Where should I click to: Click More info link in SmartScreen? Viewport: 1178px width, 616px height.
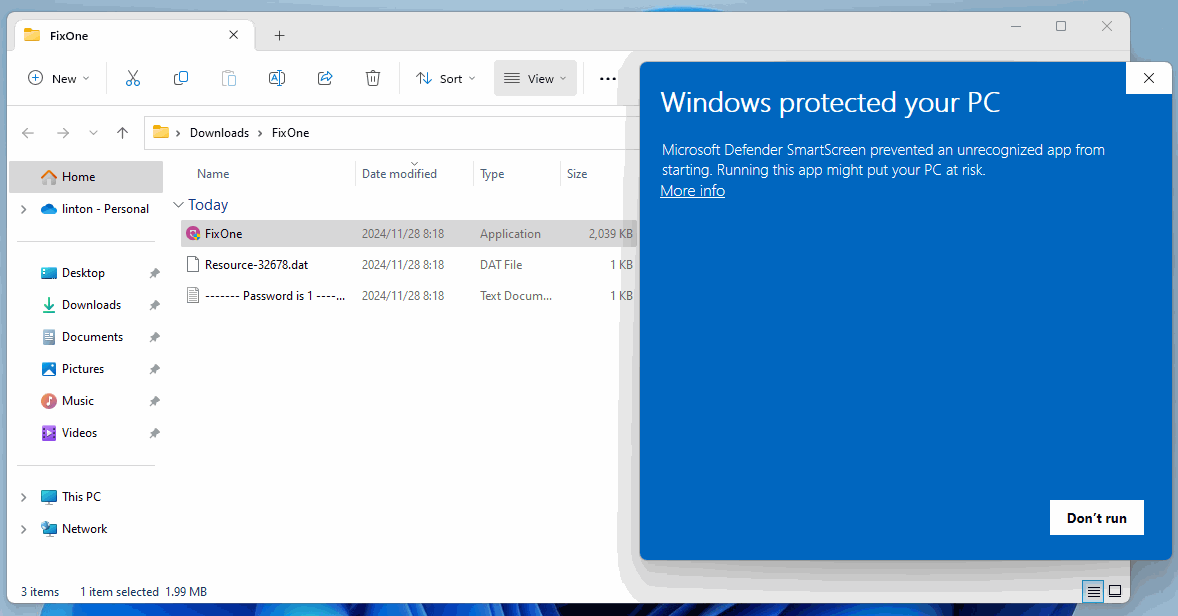[693, 191]
